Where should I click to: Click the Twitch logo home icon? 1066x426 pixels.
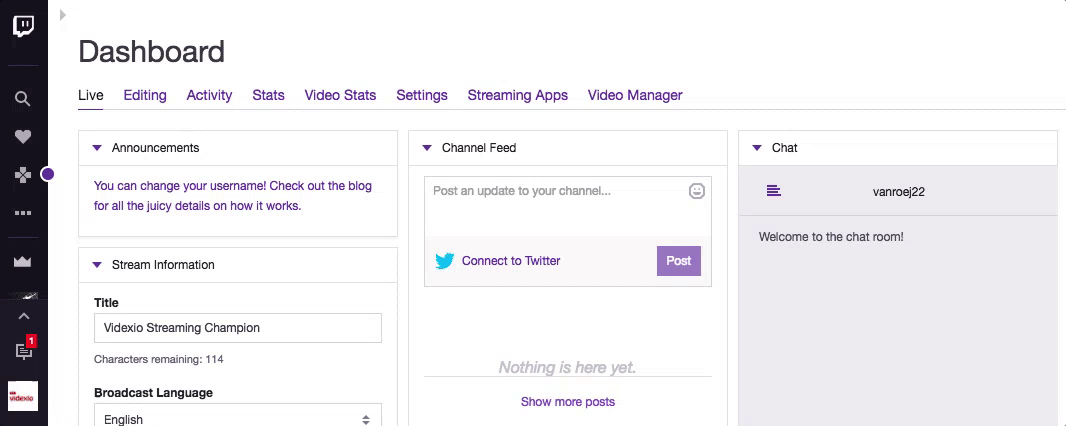(x=23, y=25)
